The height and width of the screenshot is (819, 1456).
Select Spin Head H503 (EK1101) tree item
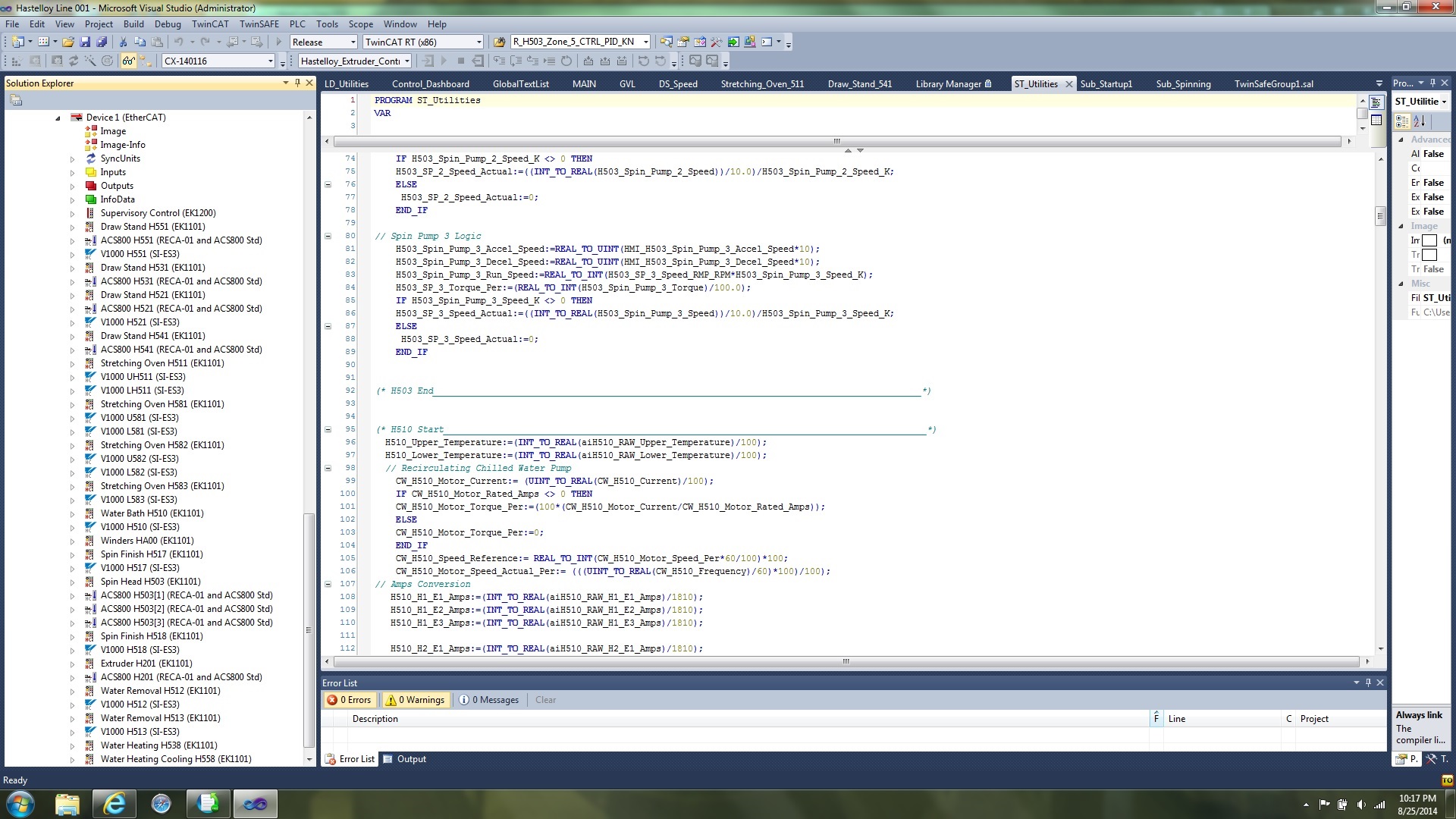tap(150, 582)
